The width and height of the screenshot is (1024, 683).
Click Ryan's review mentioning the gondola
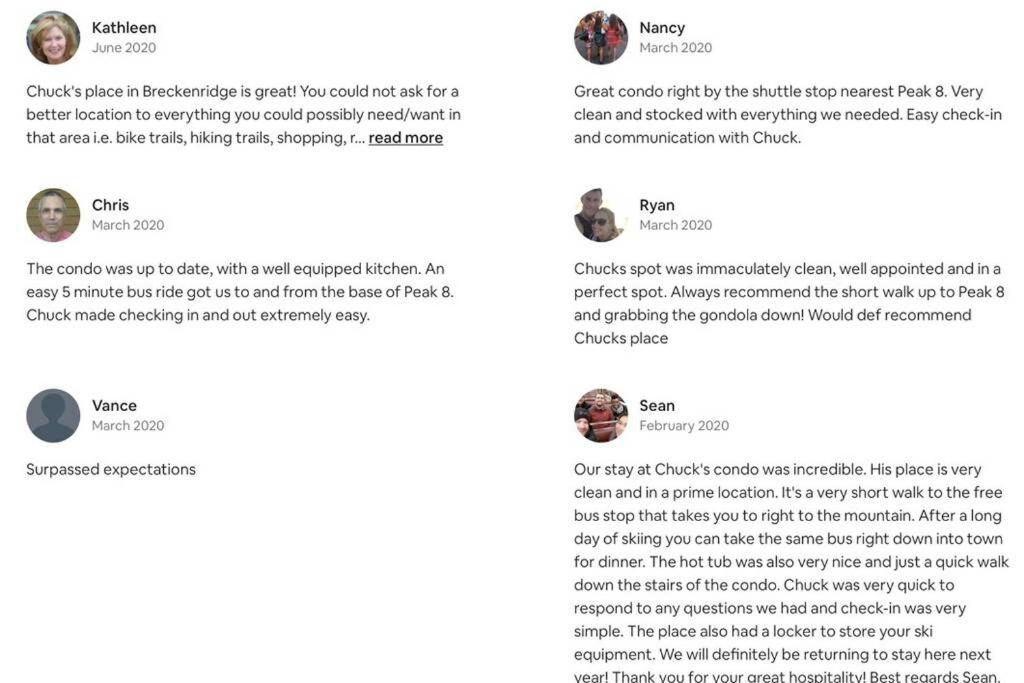coord(789,304)
